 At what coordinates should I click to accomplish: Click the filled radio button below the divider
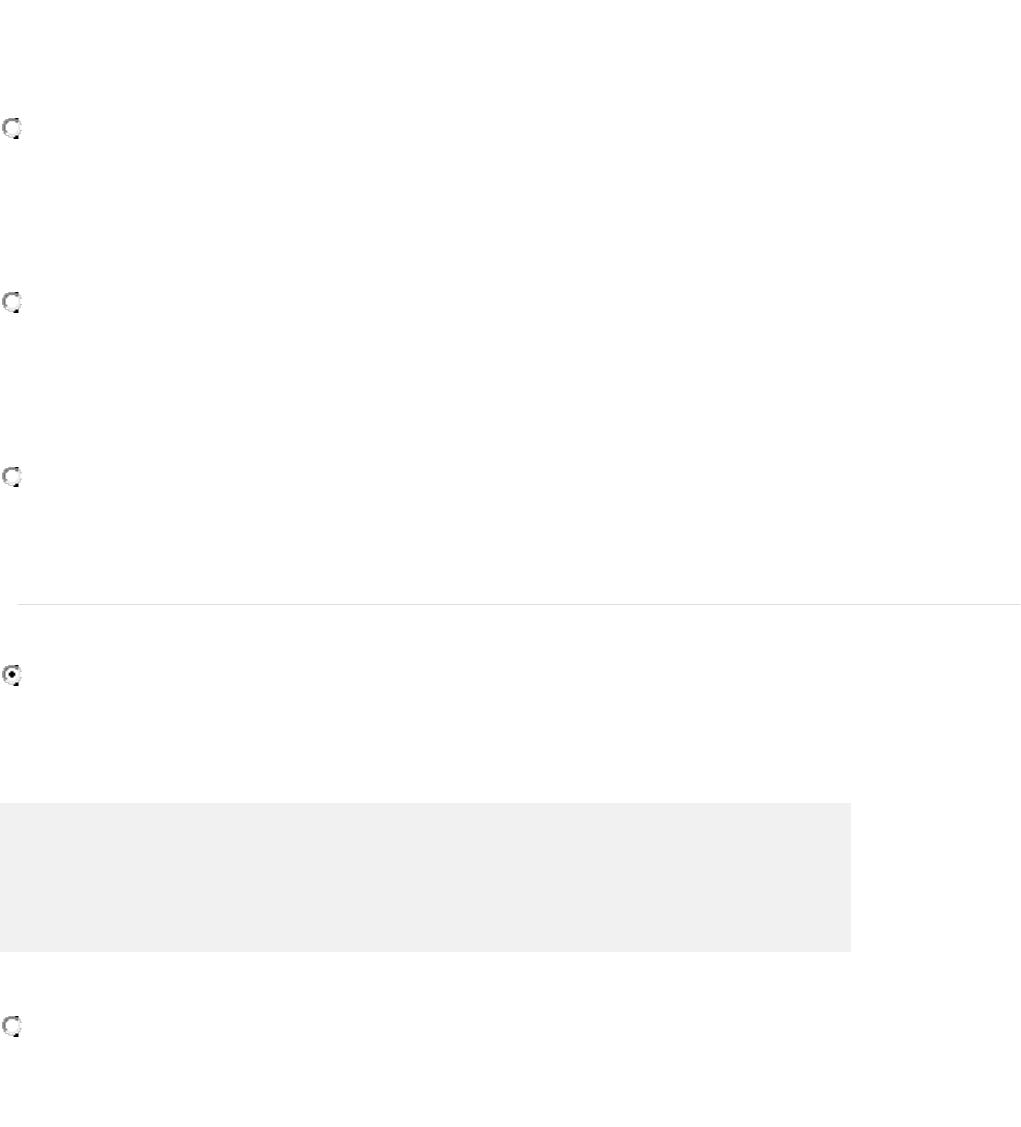point(12,676)
